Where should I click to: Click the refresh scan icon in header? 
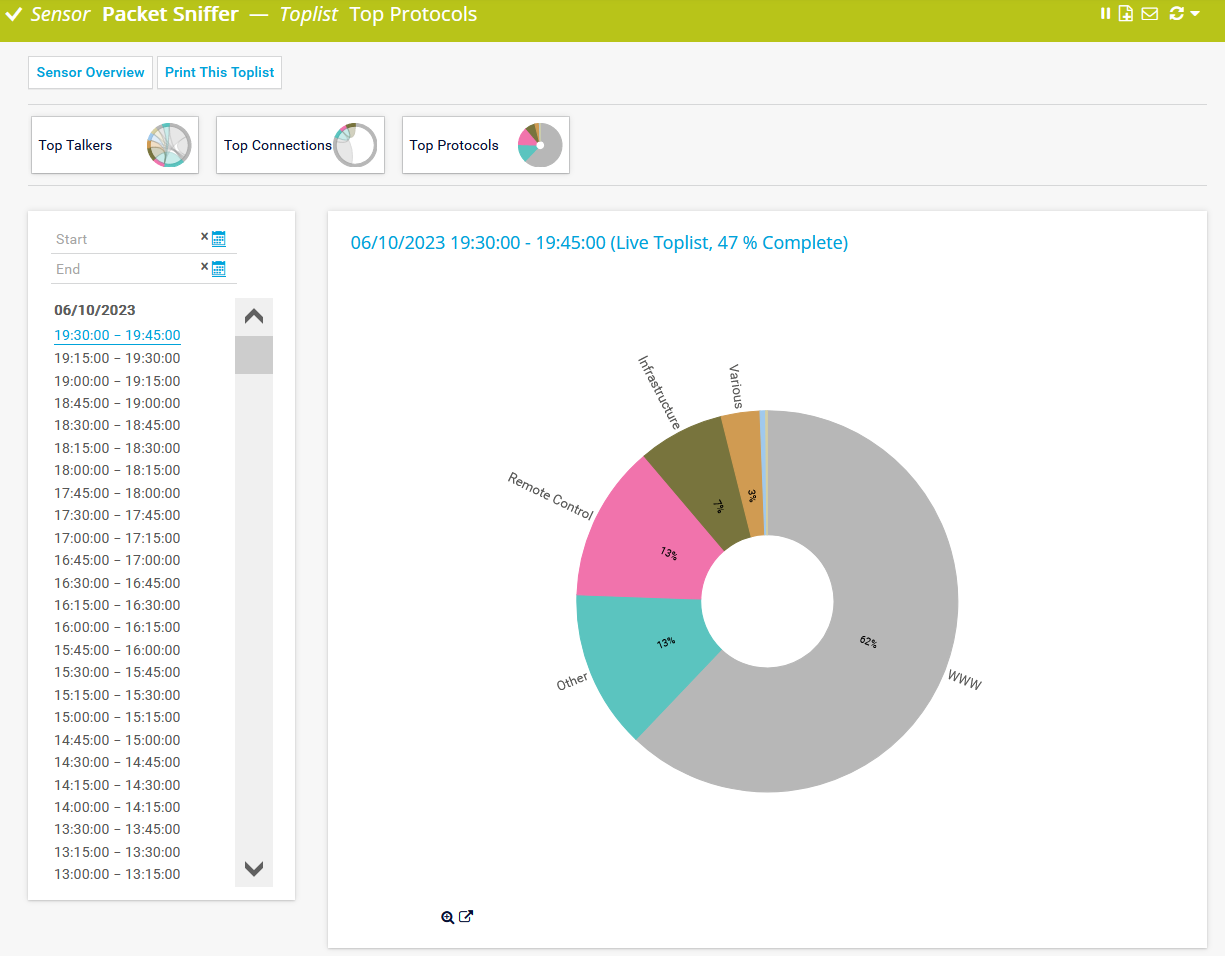[1176, 14]
